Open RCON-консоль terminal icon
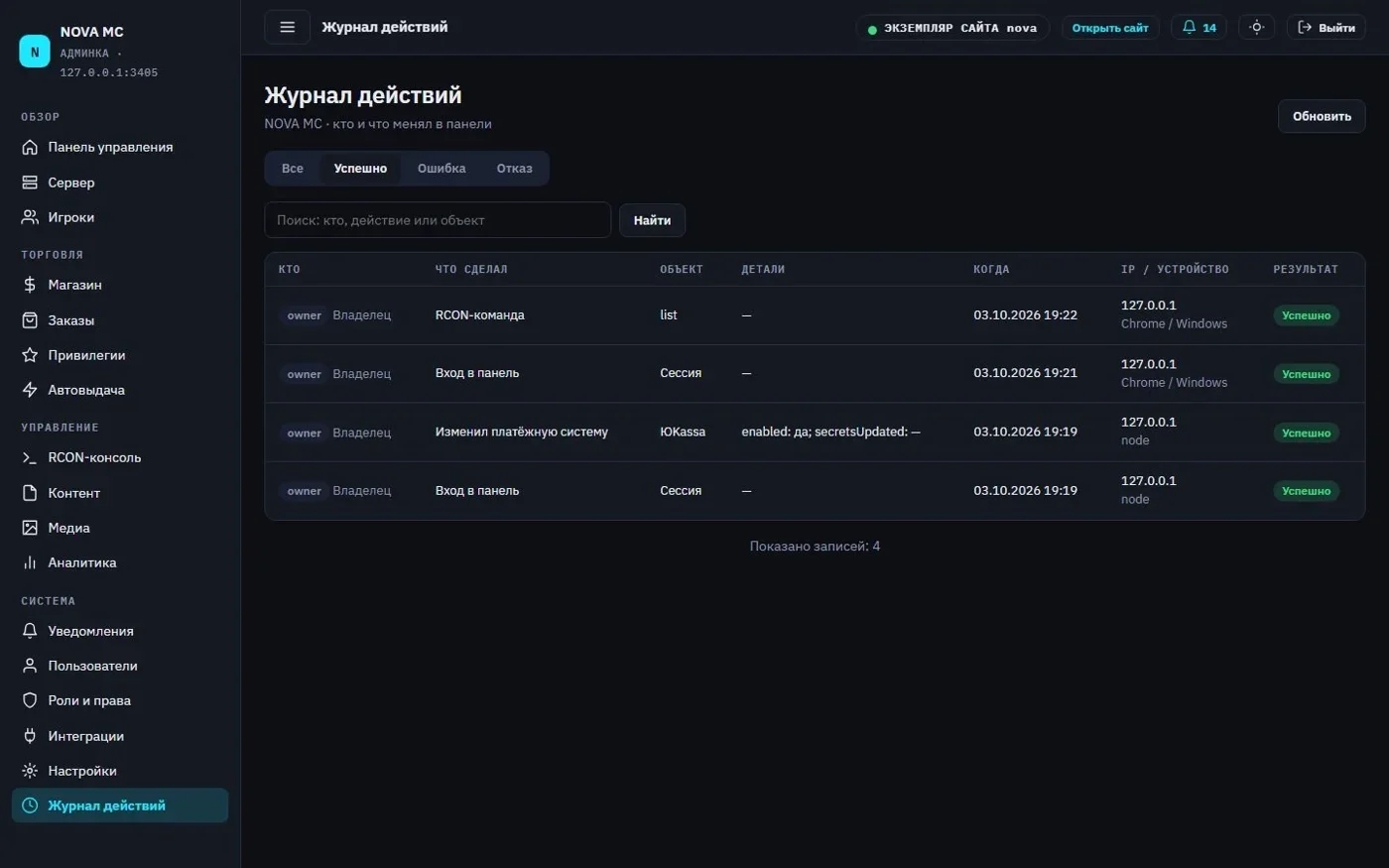The image size is (1389, 868). [30, 457]
